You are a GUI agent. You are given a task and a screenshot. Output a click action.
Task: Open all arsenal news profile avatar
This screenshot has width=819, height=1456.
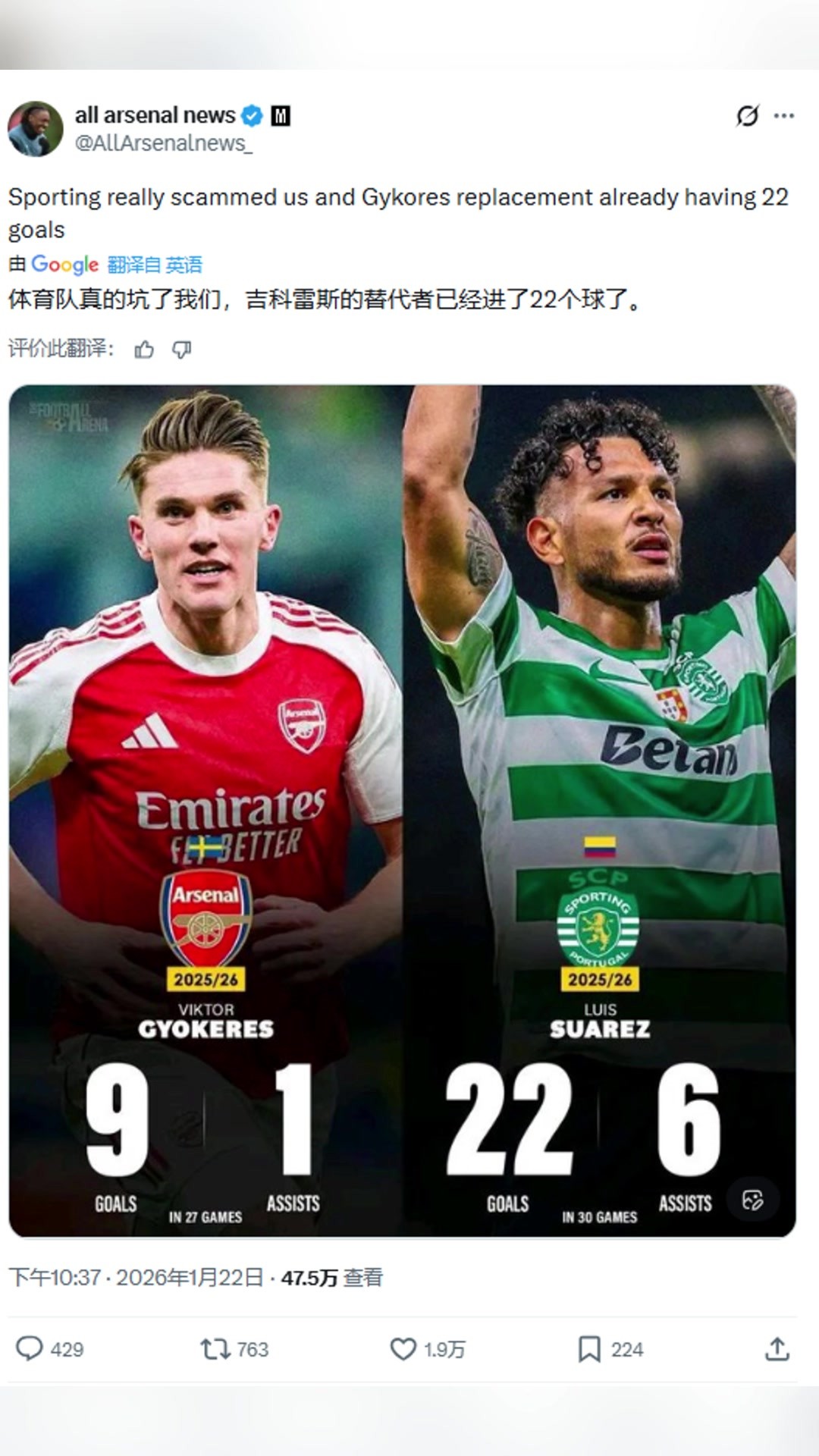(36, 129)
